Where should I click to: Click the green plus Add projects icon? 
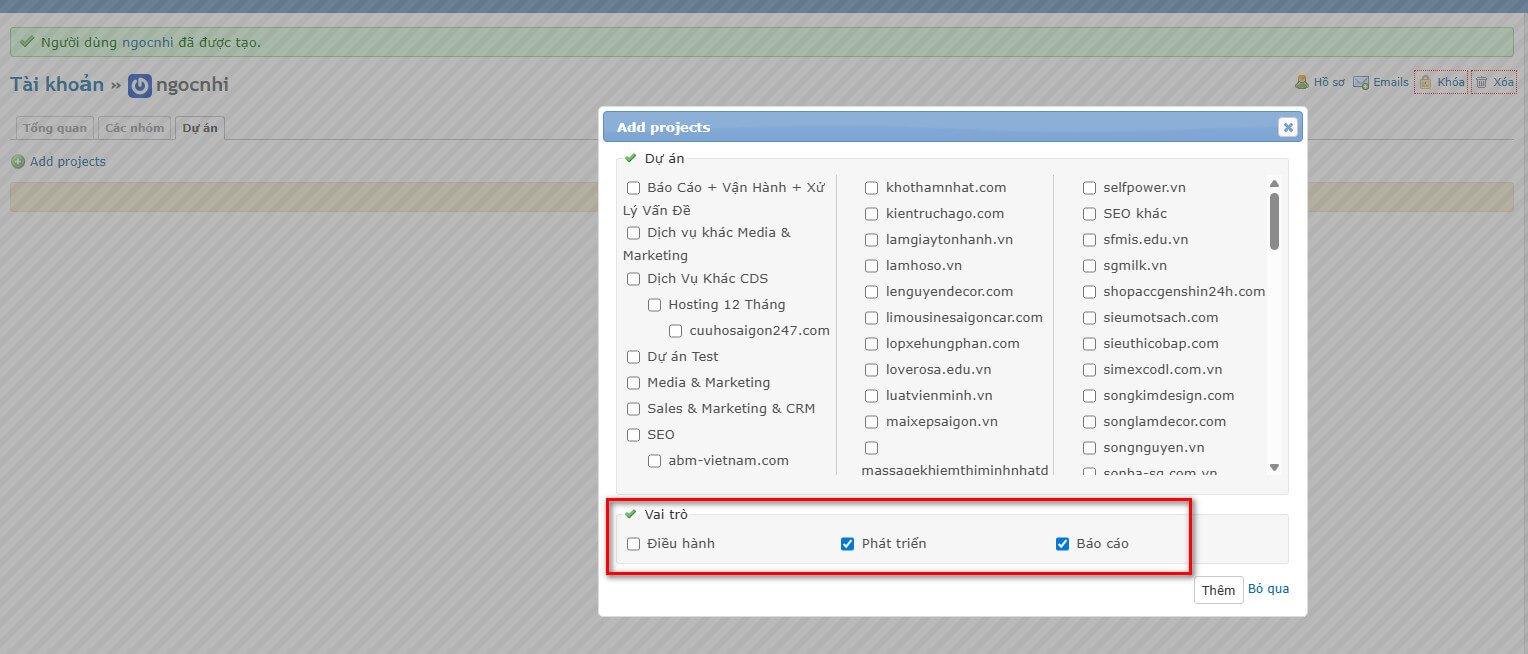point(18,162)
